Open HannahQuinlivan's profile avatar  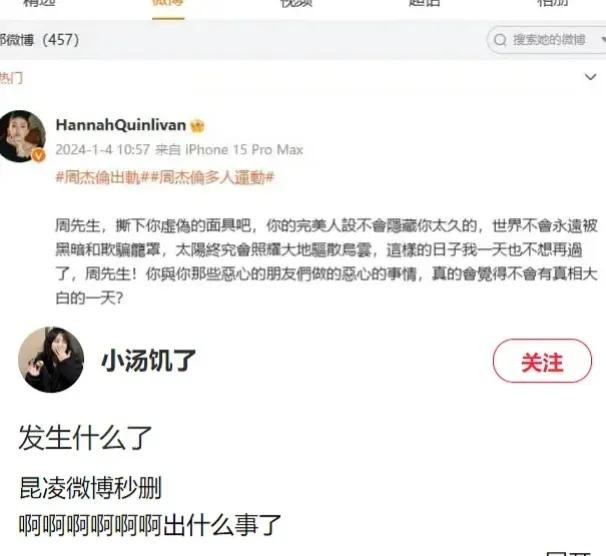click(22, 136)
